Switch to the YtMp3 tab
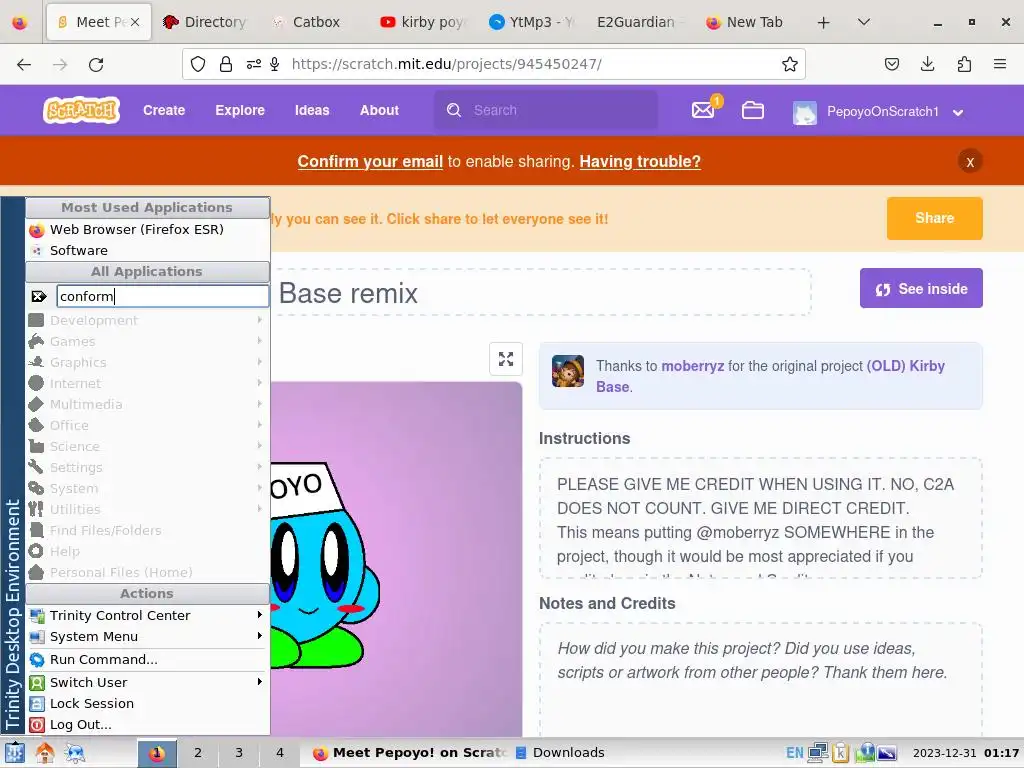 tap(531, 22)
